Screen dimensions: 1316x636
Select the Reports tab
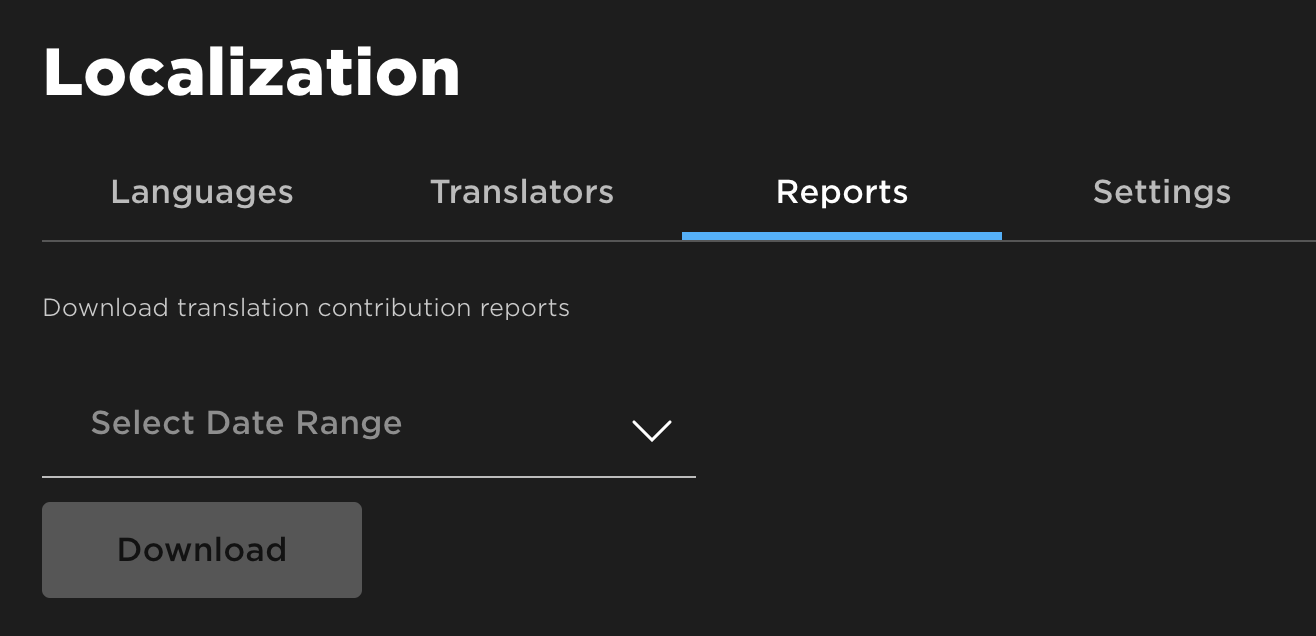pyautogui.click(x=842, y=192)
